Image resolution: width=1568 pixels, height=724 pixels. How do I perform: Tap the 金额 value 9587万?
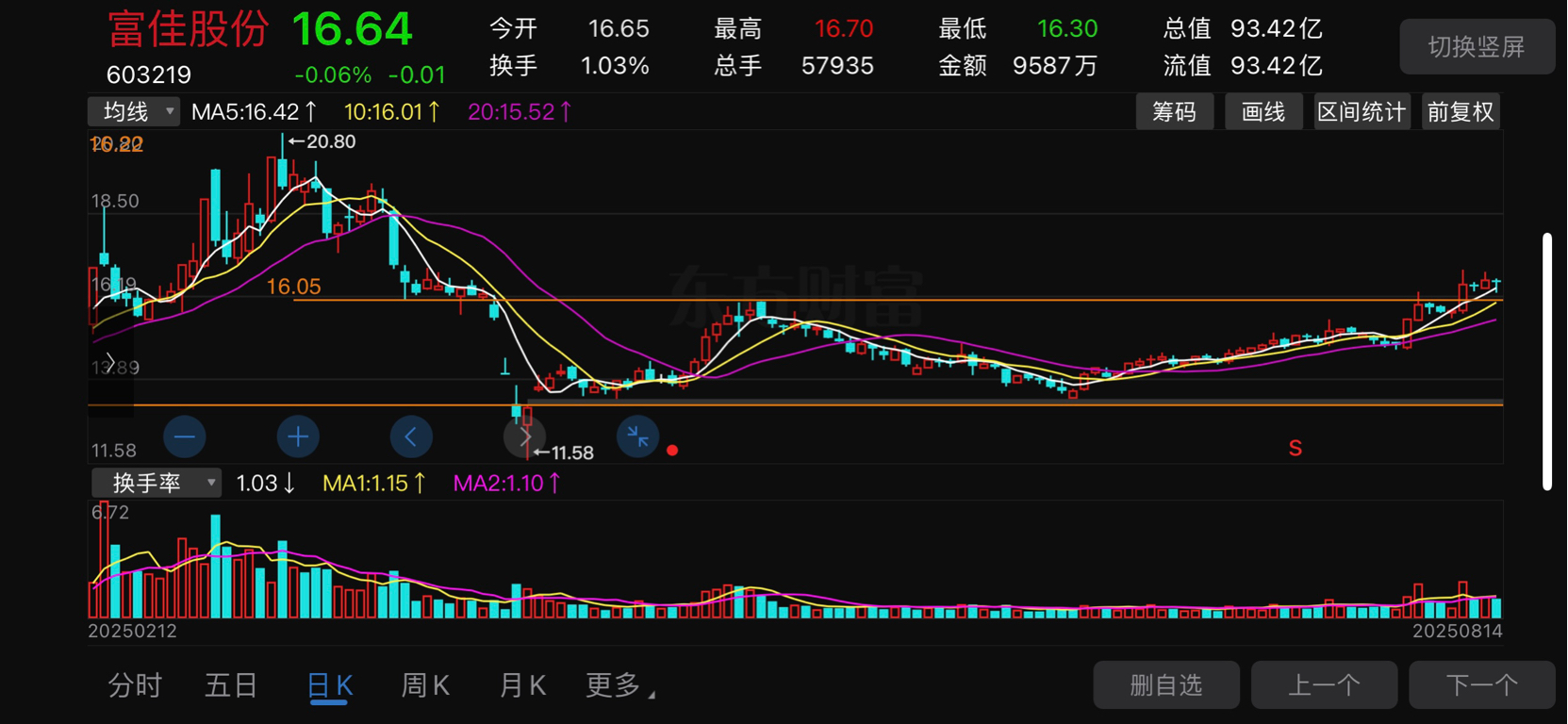pyautogui.click(x=1055, y=66)
